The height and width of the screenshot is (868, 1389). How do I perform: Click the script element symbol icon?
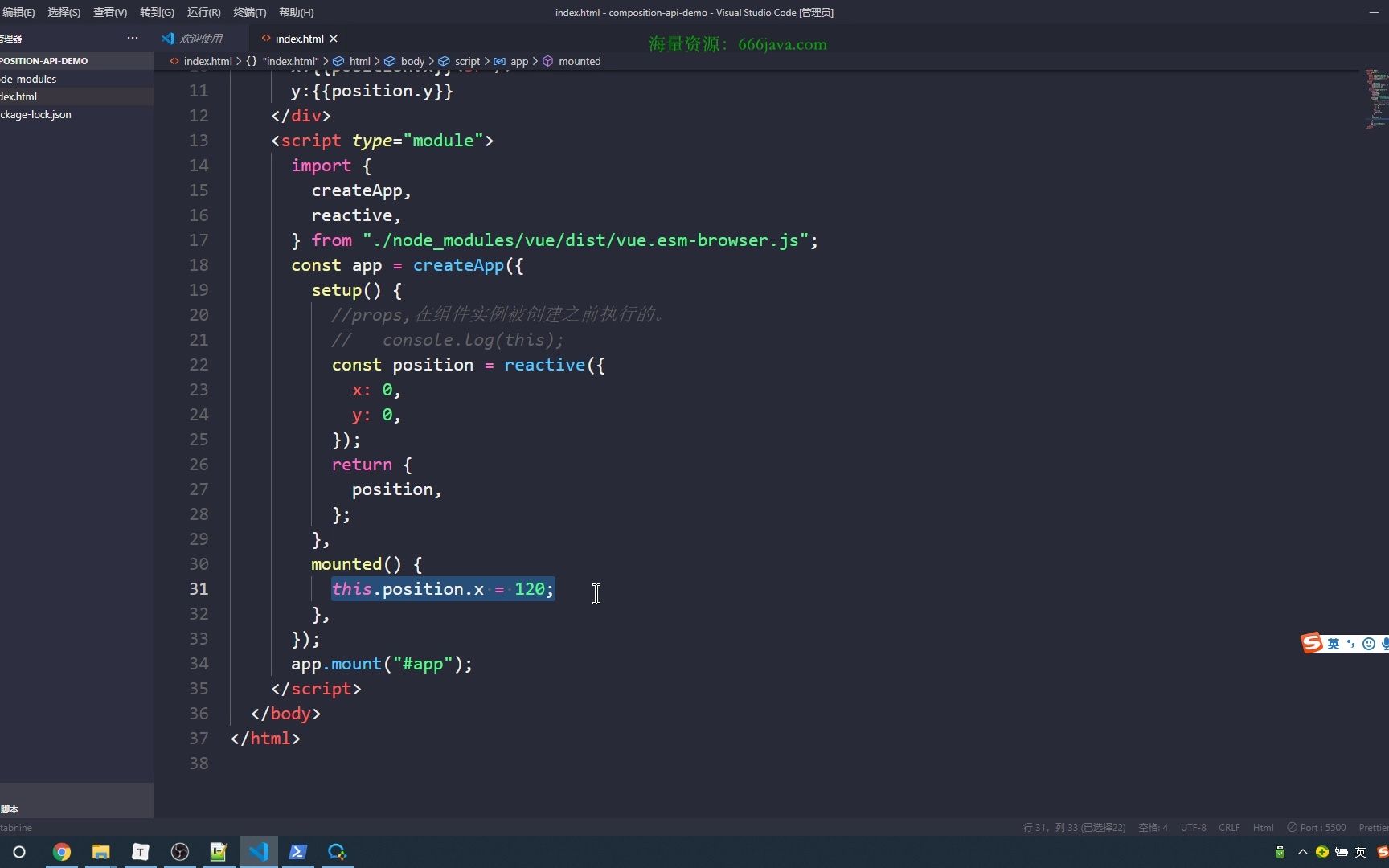point(444,61)
